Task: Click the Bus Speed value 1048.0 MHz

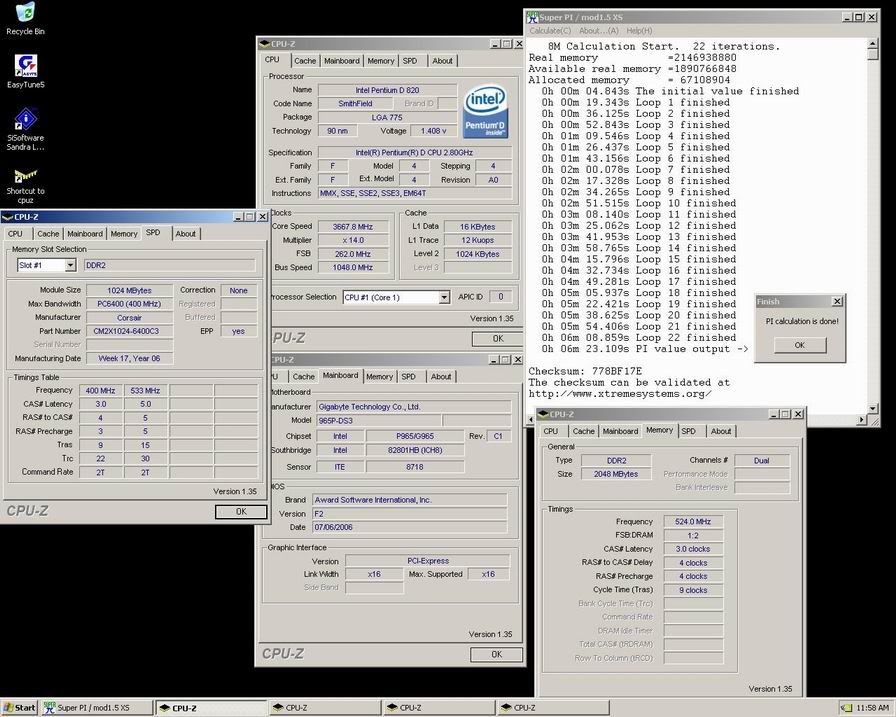Action: click(x=353, y=267)
